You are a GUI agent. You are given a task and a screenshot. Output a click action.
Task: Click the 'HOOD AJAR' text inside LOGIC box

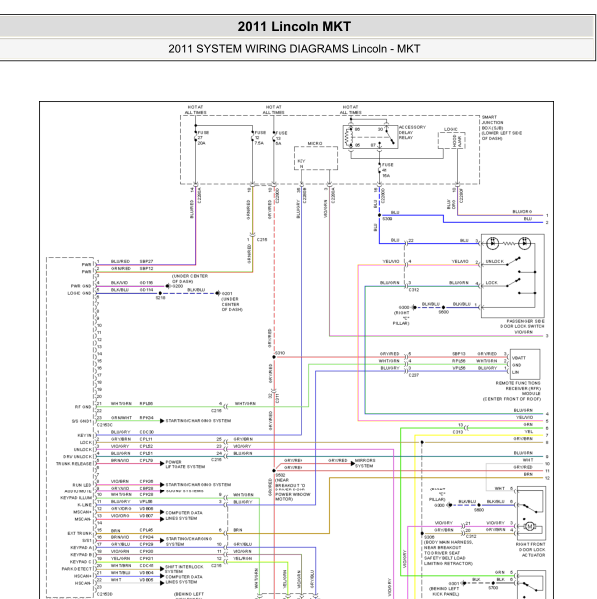pos(457,141)
